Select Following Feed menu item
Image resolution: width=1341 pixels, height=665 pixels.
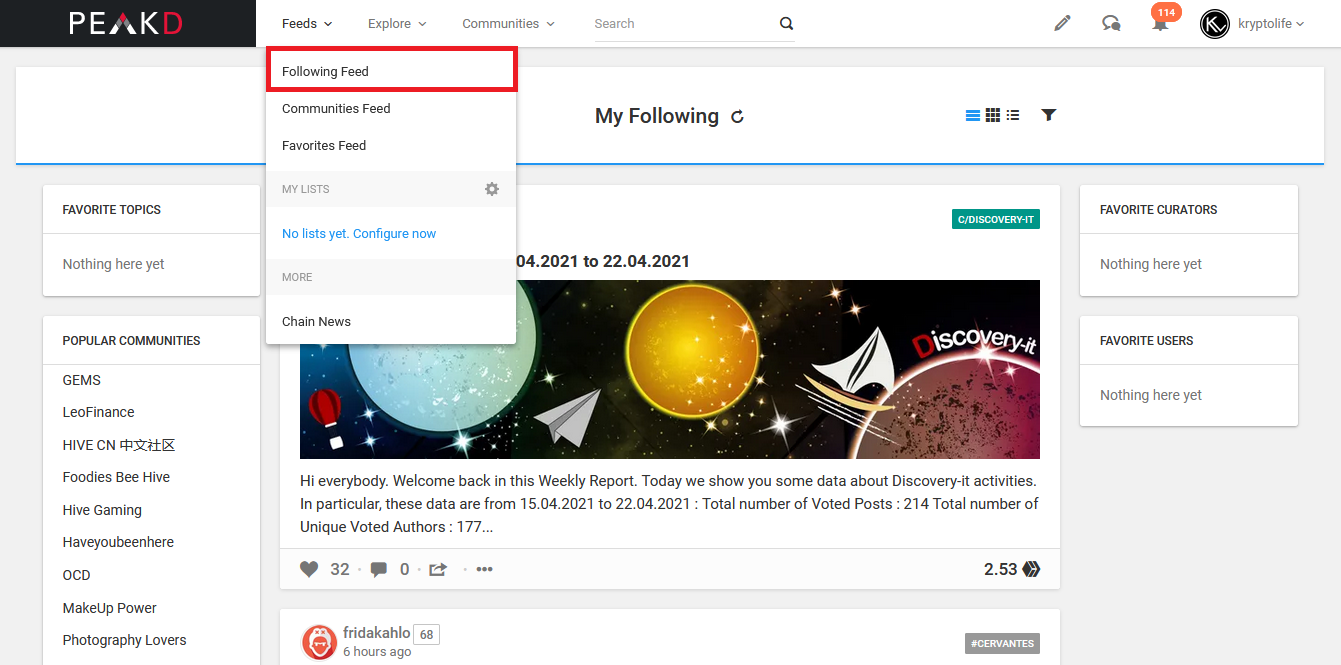coord(391,71)
